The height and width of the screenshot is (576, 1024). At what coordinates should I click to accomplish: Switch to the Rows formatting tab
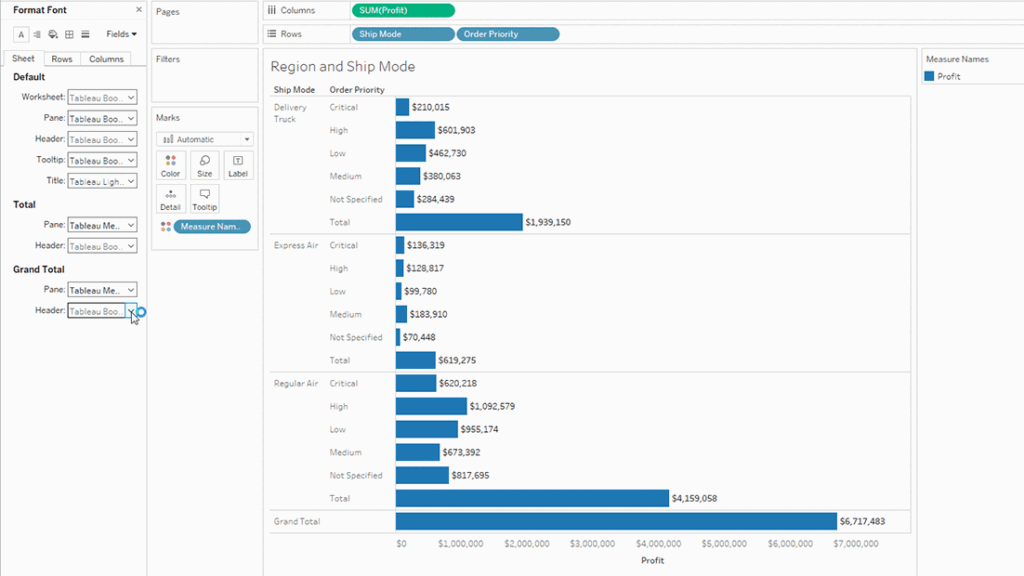coord(61,58)
